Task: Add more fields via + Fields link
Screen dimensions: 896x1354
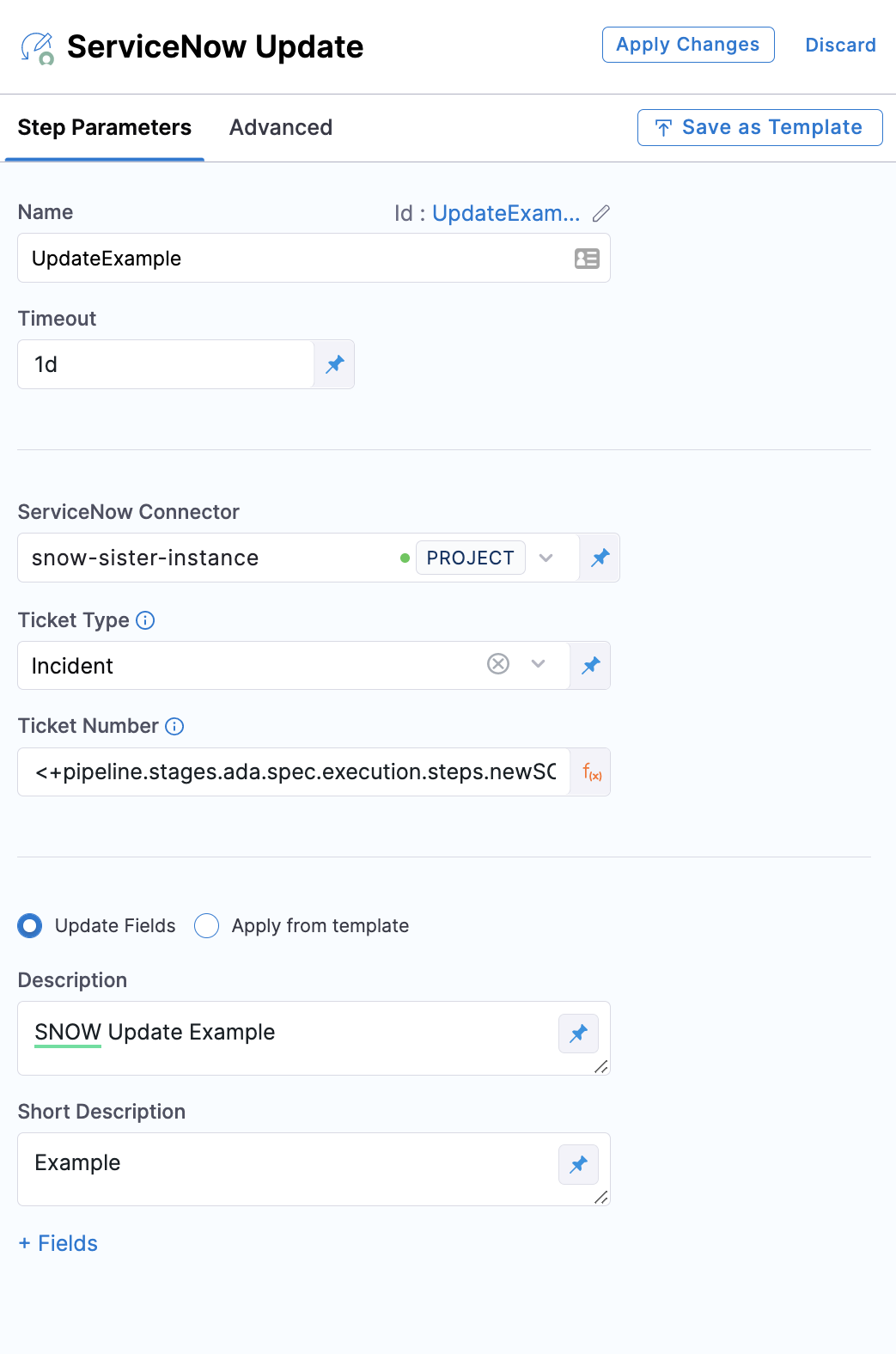Action: coord(58,1243)
